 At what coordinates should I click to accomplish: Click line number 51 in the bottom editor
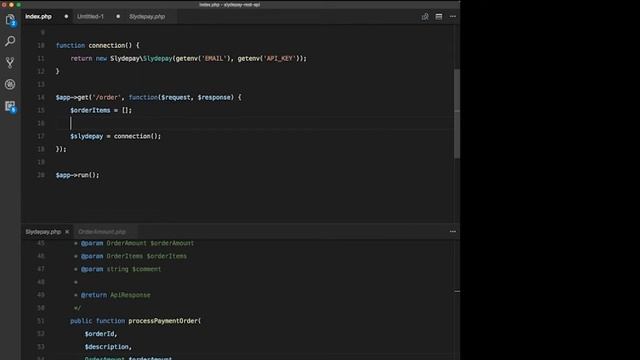pyautogui.click(x=41, y=321)
